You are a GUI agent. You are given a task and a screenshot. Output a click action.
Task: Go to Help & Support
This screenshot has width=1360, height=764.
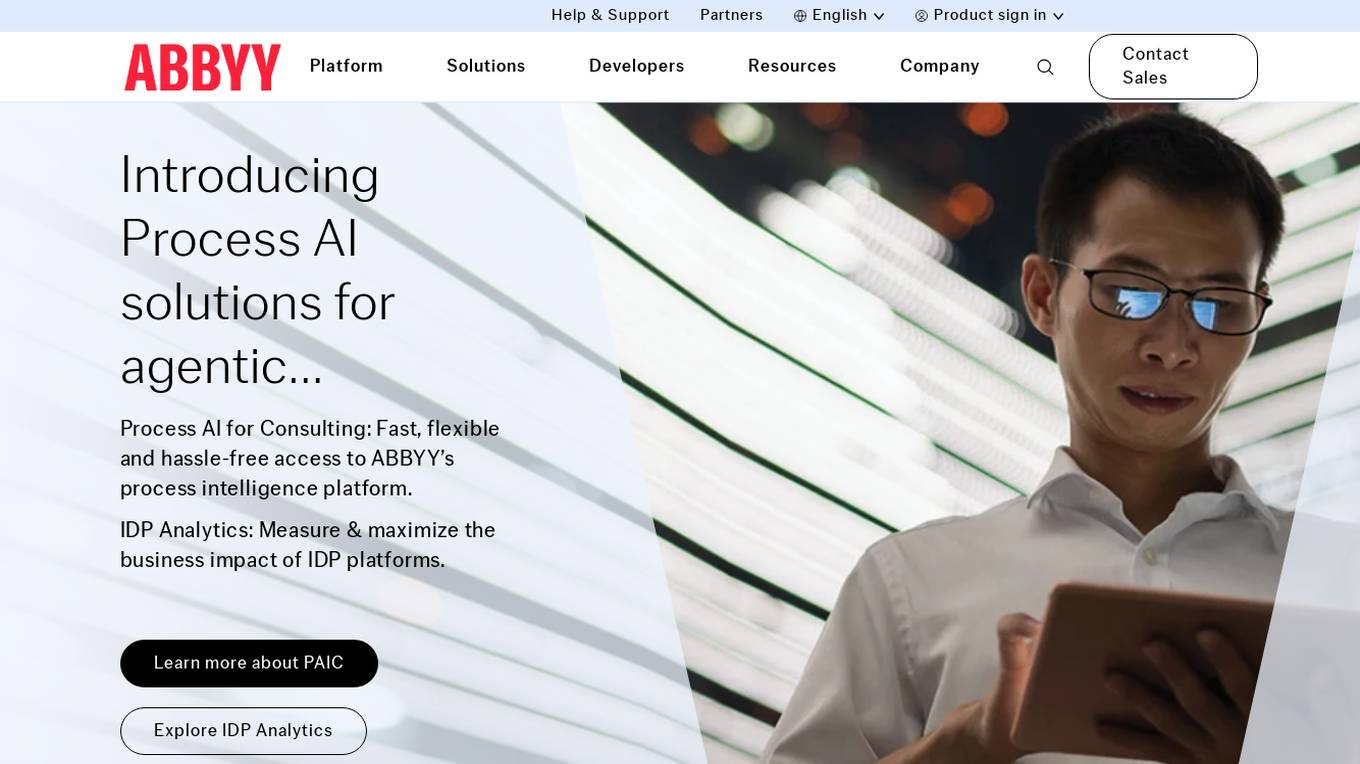[x=610, y=15]
